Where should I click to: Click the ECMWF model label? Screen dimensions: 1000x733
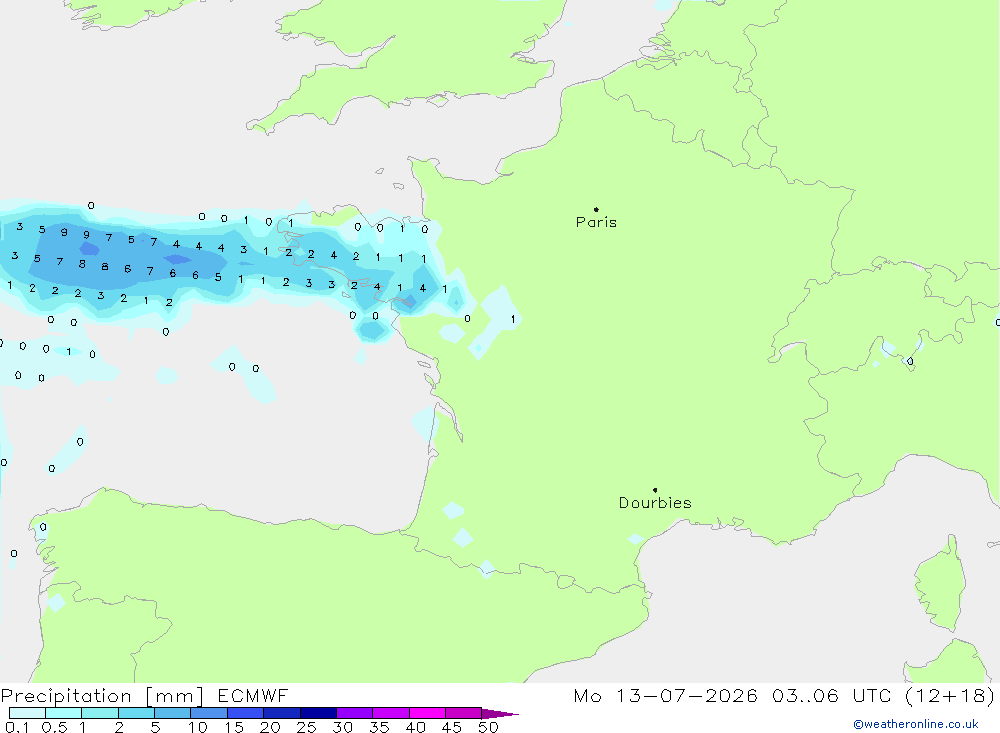tap(253, 695)
